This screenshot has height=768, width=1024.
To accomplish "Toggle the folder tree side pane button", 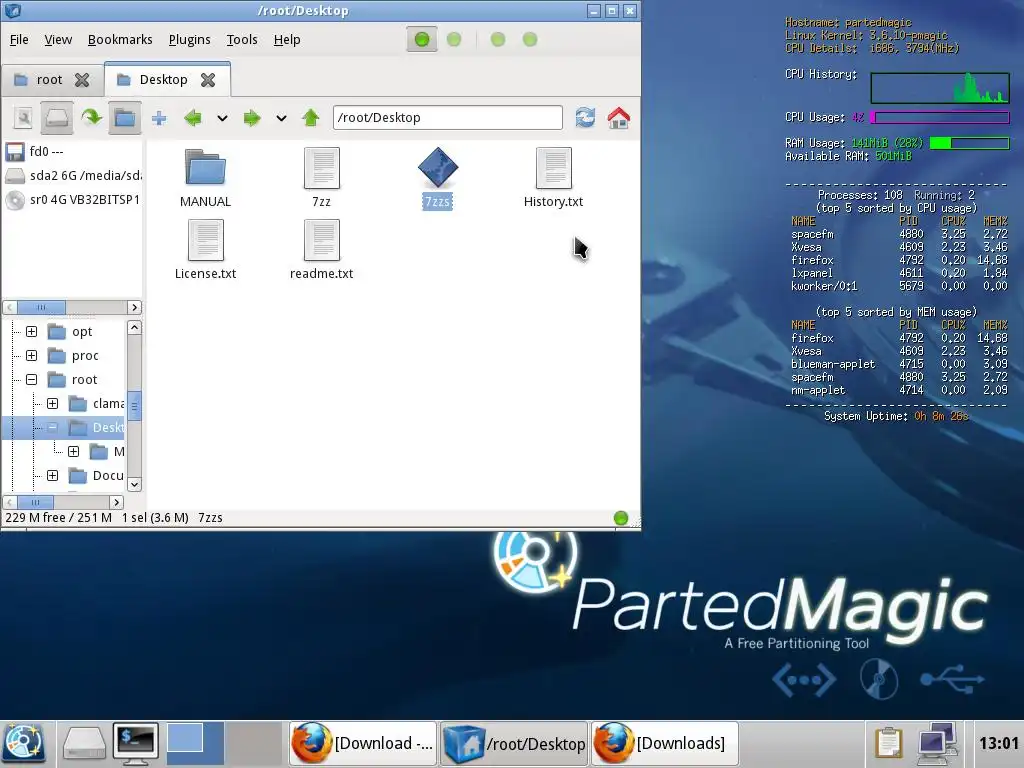I will 125,118.
